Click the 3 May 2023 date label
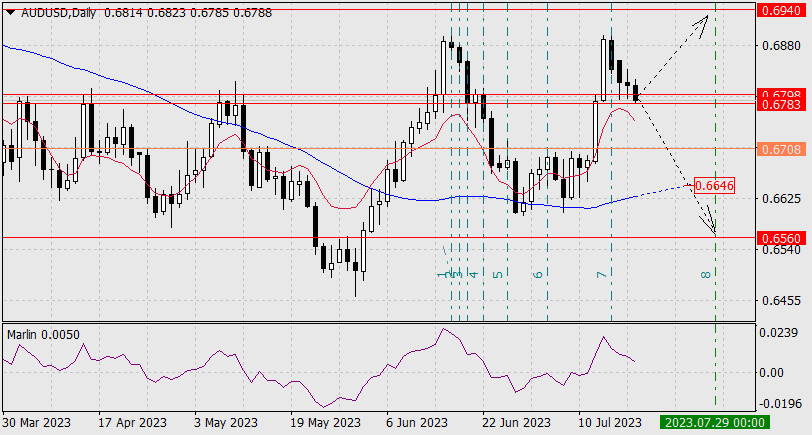812x435 pixels. (x=226, y=423)
